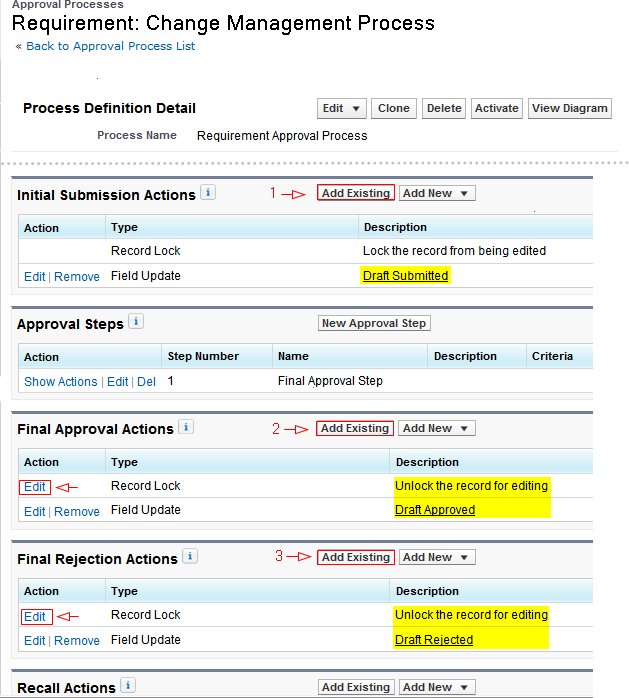Go back to Approval Process List
The height and width of the screenshot is (698, 629).
click(110, 46)
